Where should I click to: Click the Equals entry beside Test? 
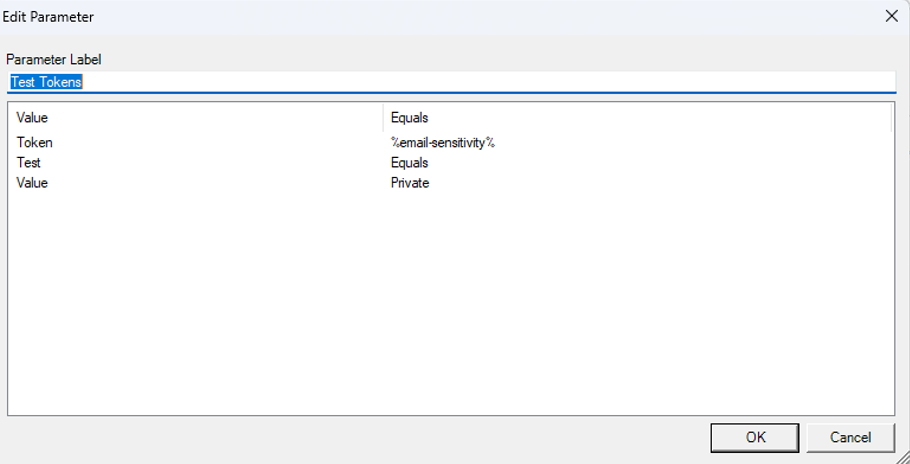pos(409,163)
